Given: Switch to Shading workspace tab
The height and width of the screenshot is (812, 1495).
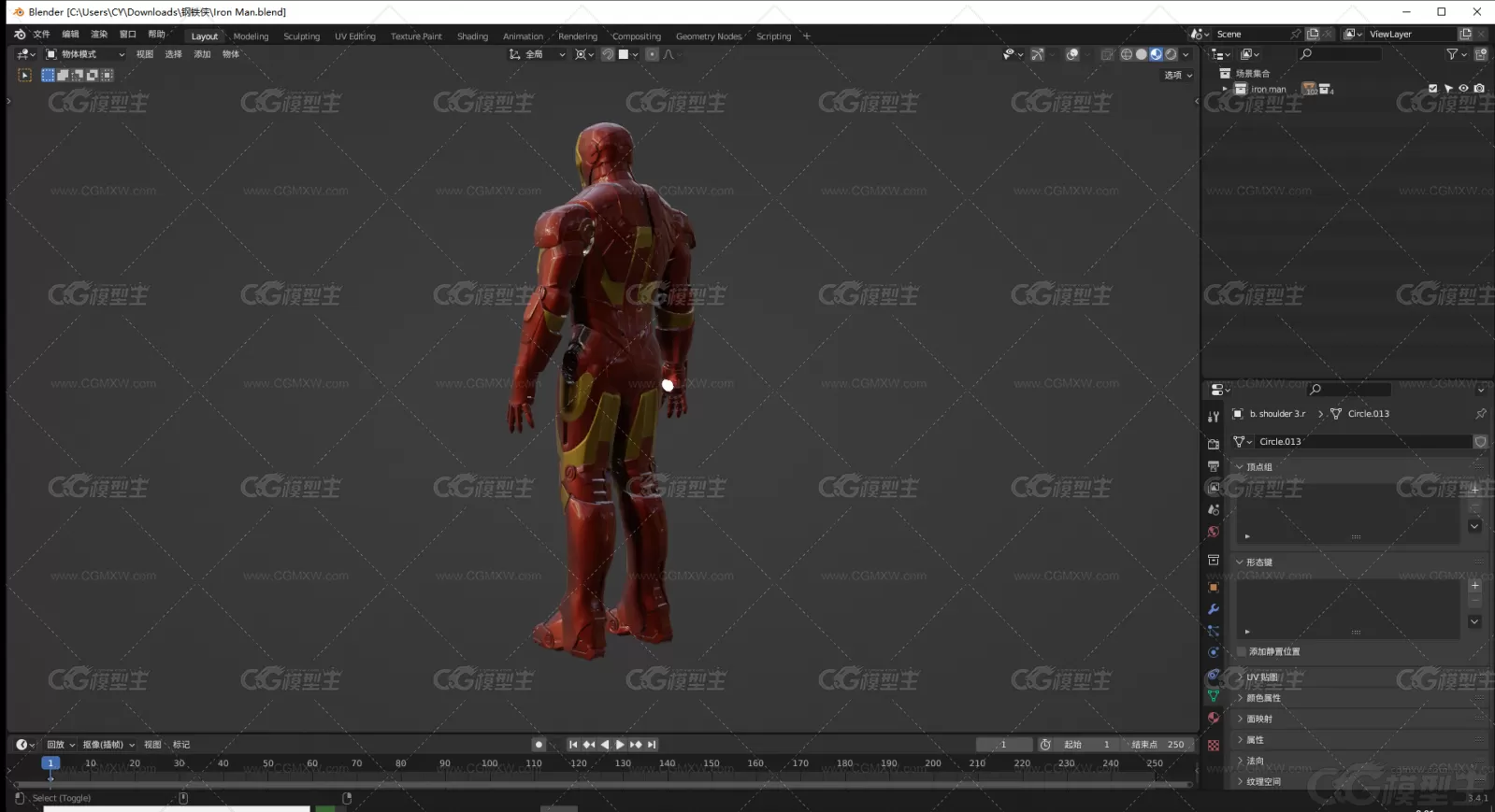Looking at the screenshot, I should tap(472, 36).
